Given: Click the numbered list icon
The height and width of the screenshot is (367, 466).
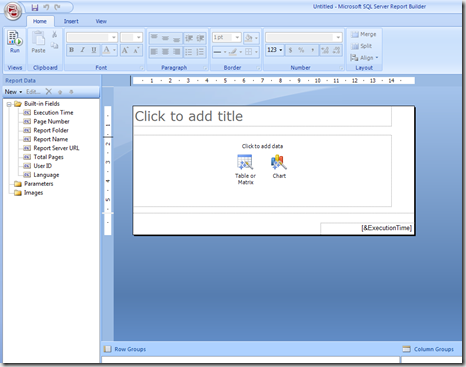Looking at the screenshot, I should pos(200,52).
